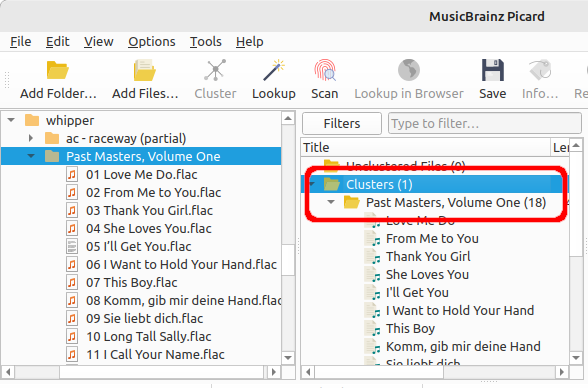Click file icon of 06 I Want to Hold Your Hand.flac
The width and height of the screenshot is (588, 388).
coord(72,264)
